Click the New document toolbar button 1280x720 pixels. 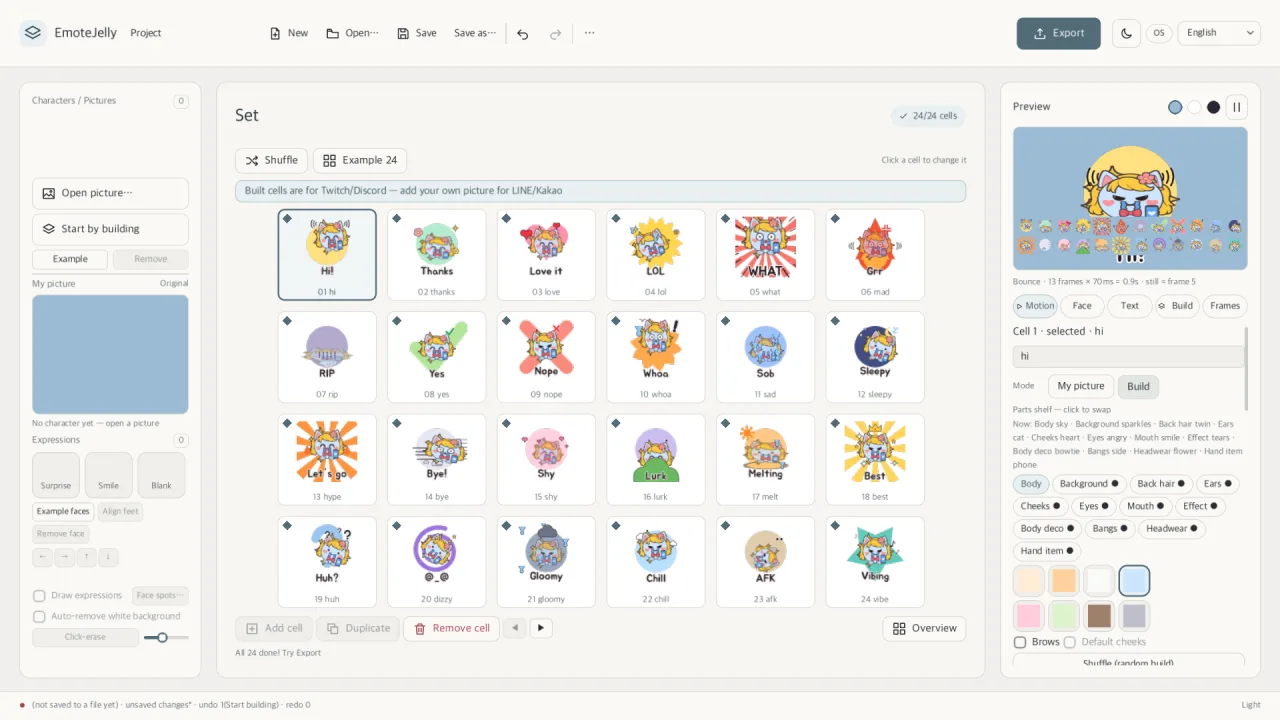click(x=289, y=33)
